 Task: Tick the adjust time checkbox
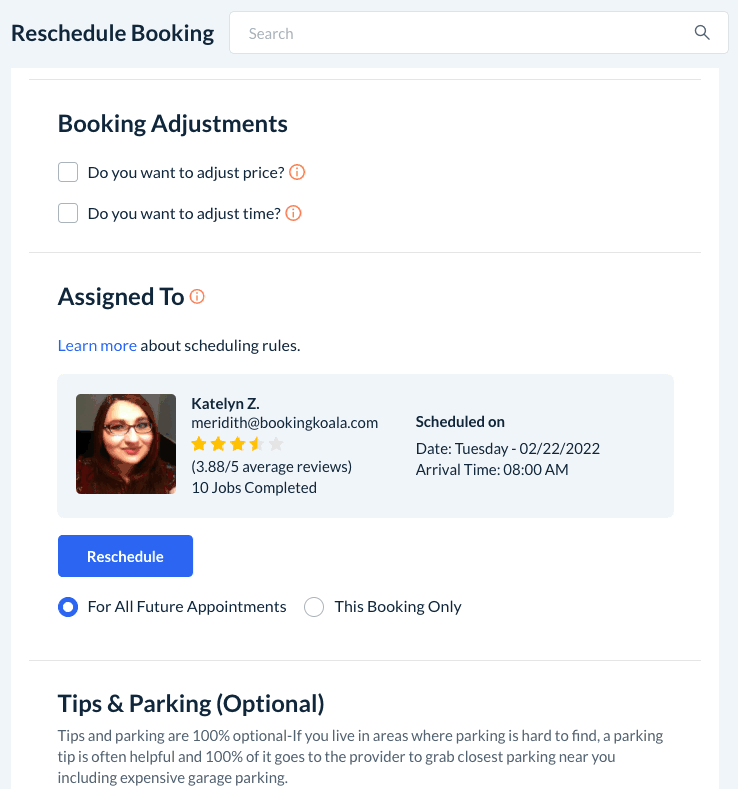68,213
